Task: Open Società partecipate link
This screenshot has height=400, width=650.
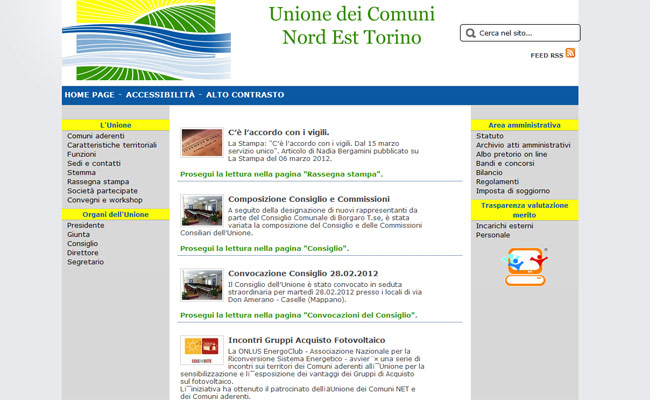Action: pos(102,191)
